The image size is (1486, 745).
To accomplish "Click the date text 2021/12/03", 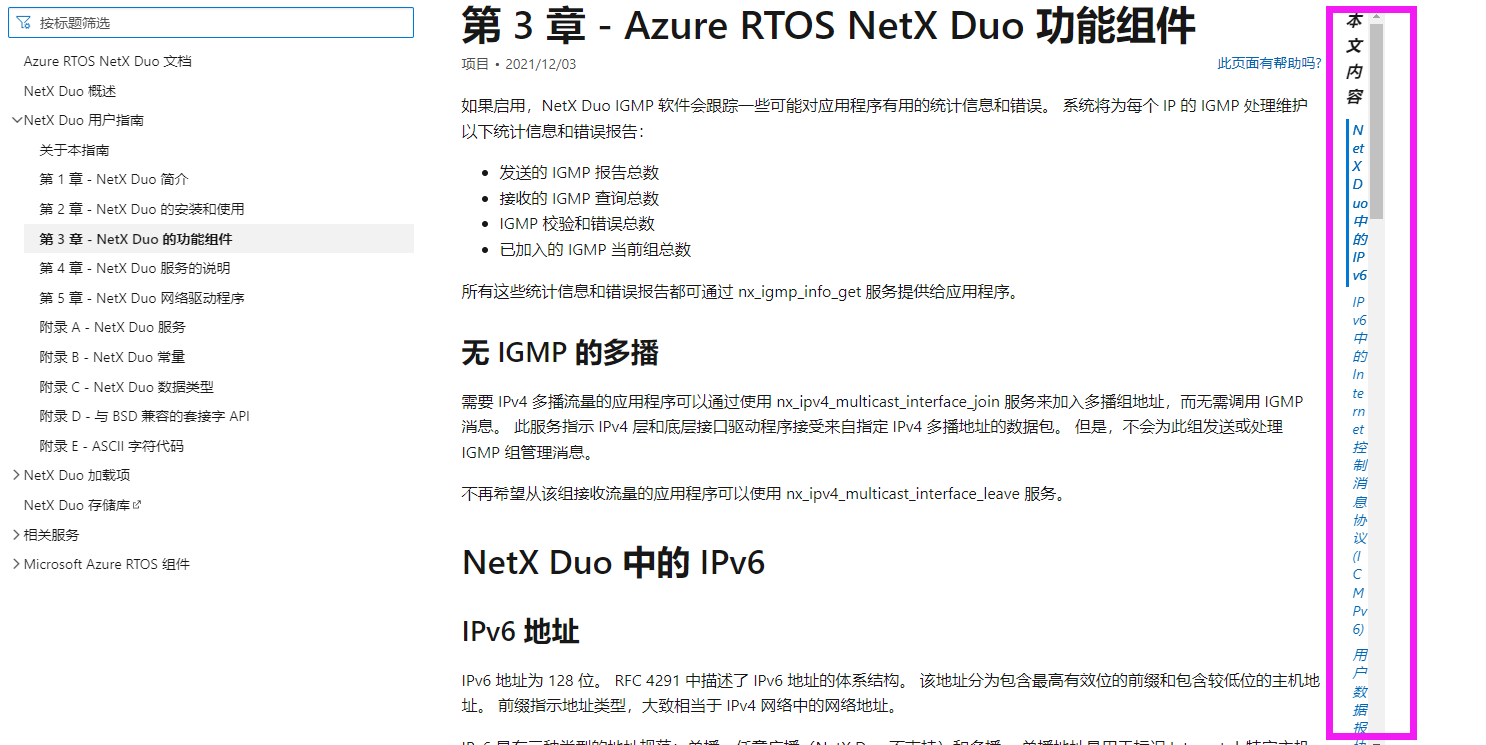I will pyautogui.click(x=541, y=64).
